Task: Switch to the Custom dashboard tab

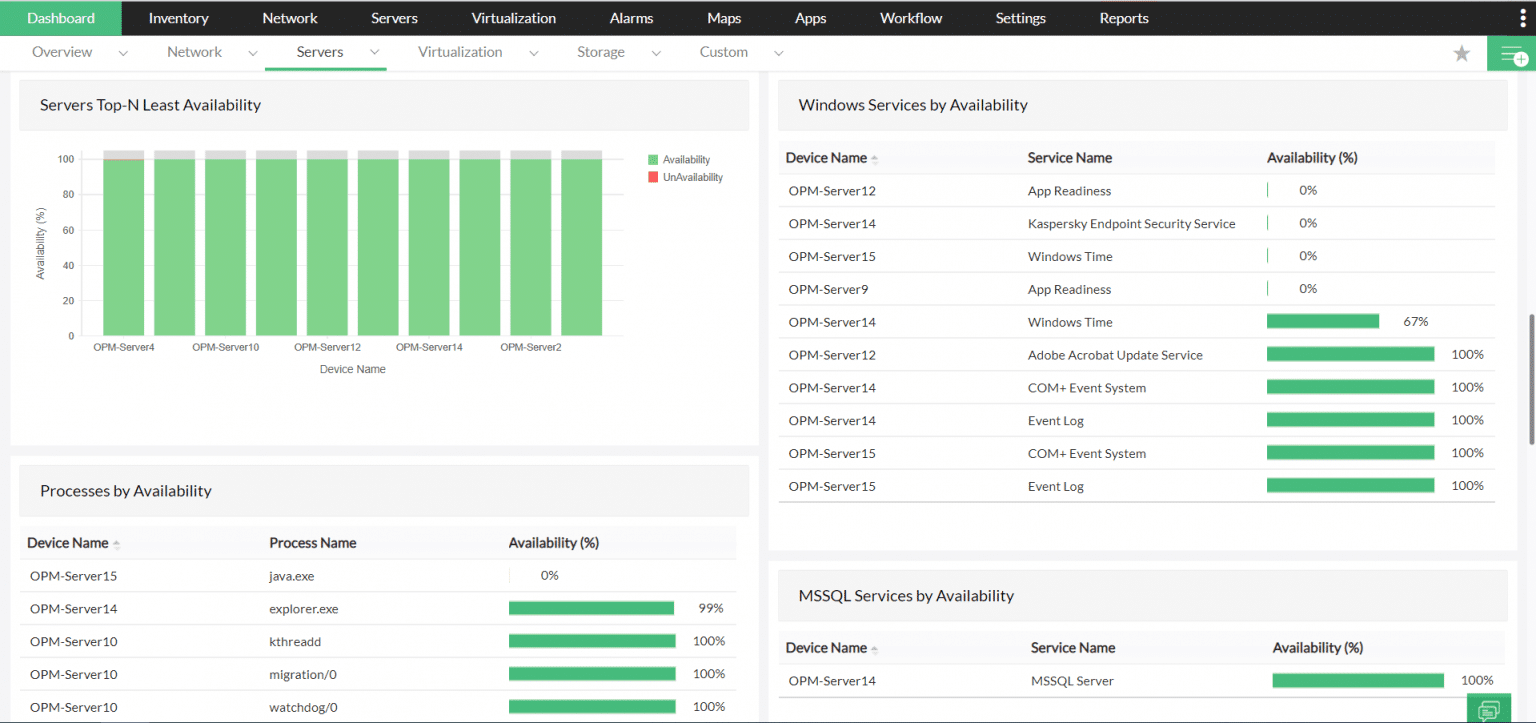Action: [724, 52]
